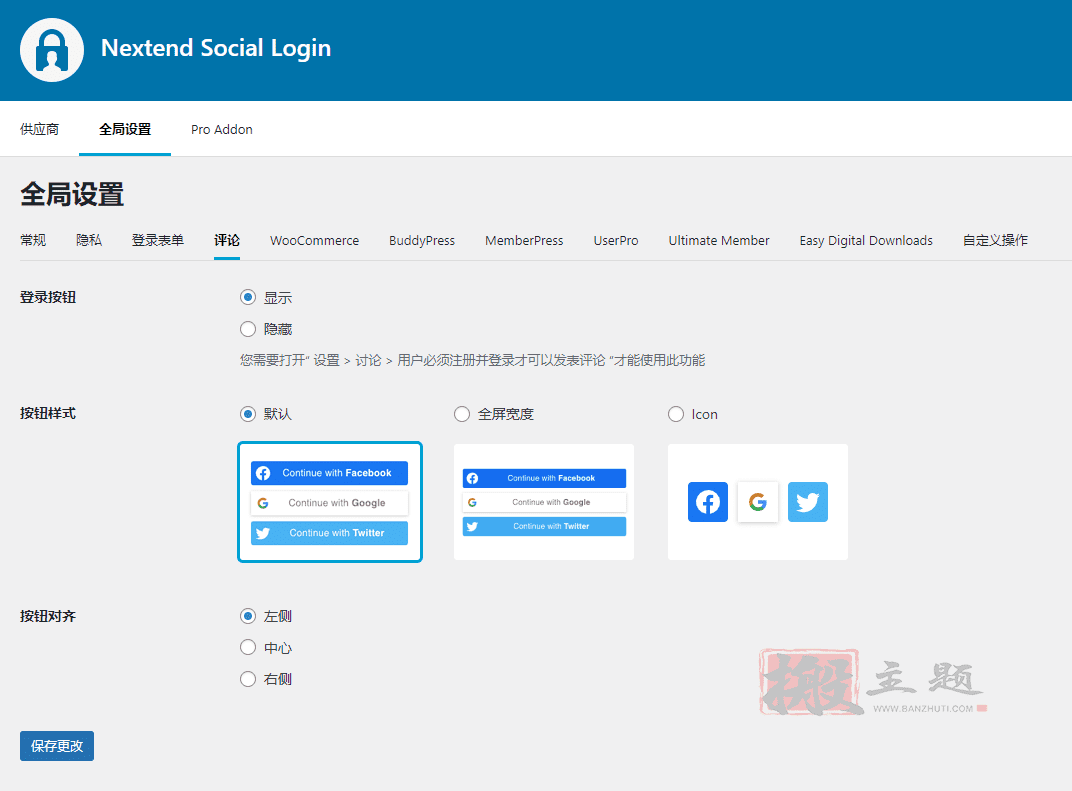Image resolution: width=1072 pixels, height=791 pixels.
Task: Choose Icon button style radio
Action: pos(676,414)
